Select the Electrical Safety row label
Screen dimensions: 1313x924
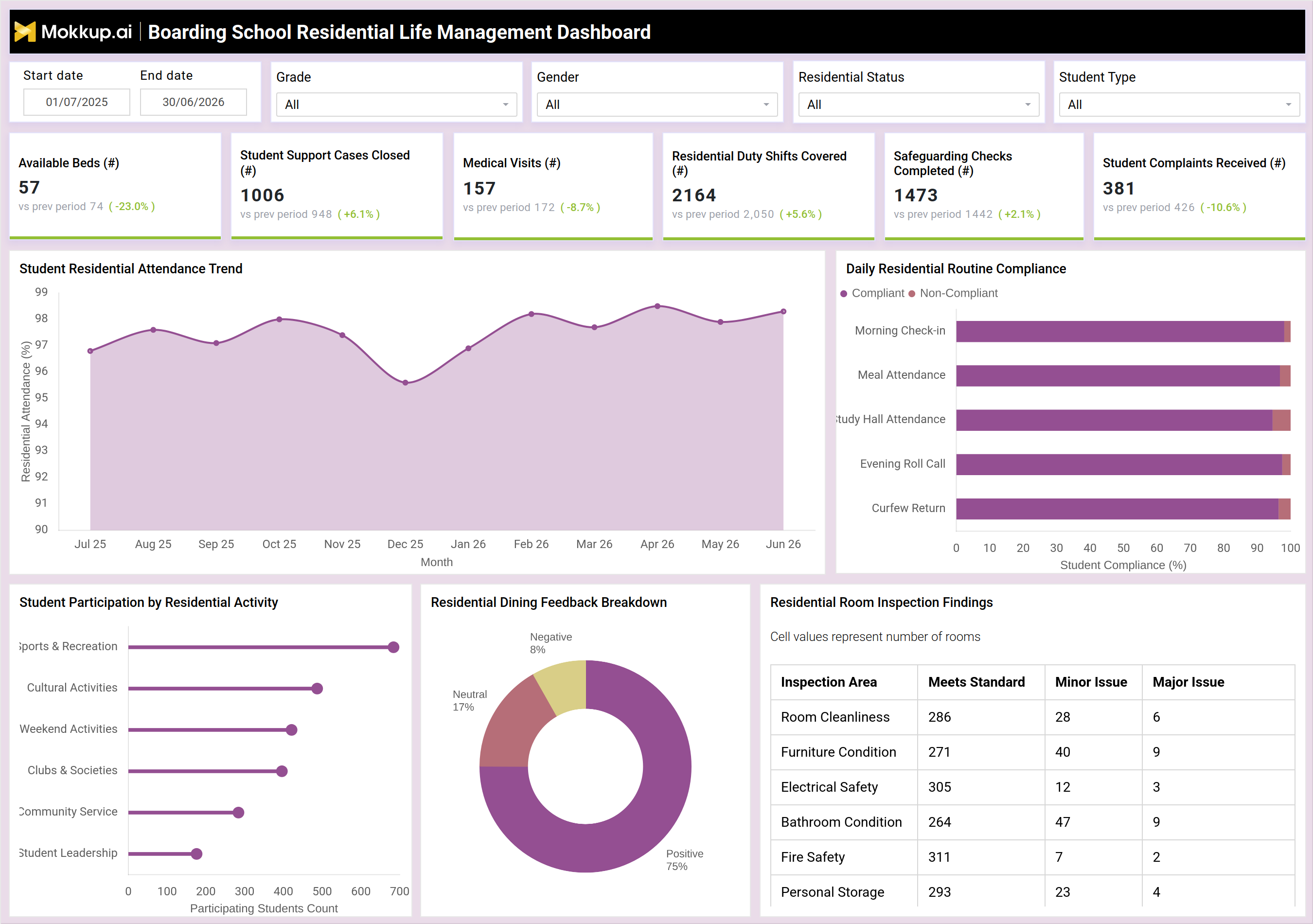[829, 787]
